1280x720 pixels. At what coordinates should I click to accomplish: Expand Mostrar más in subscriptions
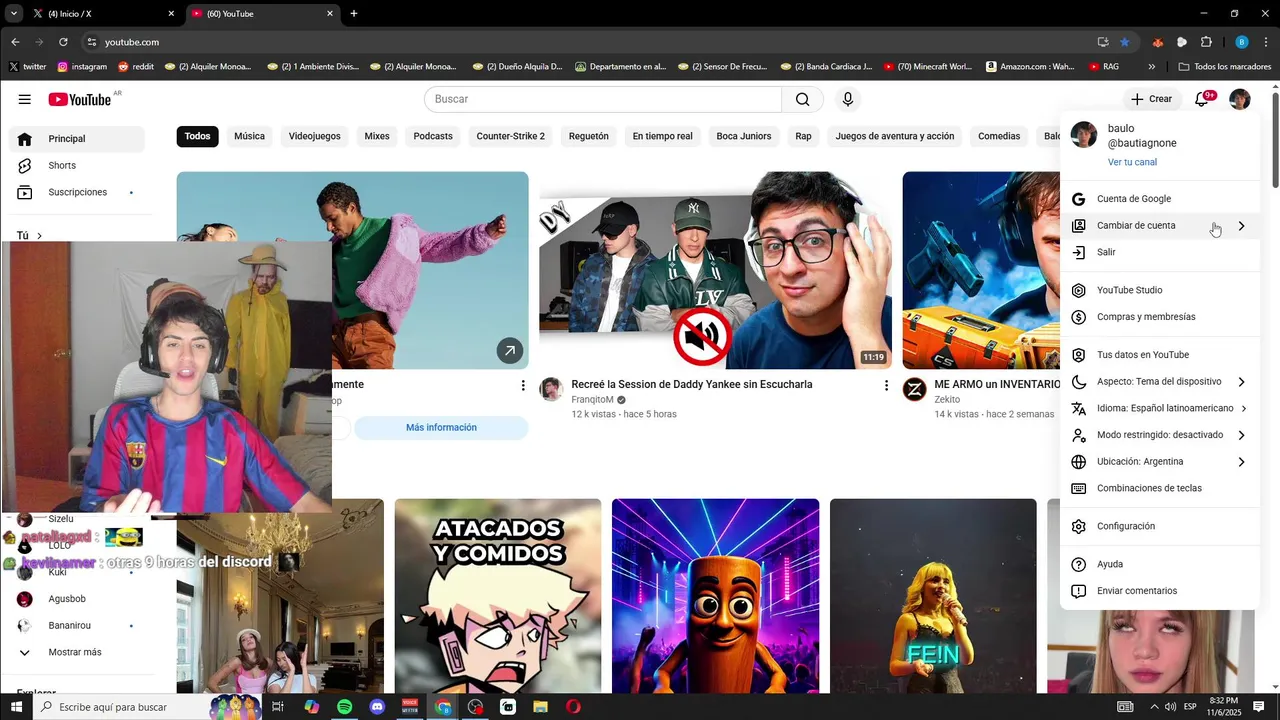(x=77, y=652)
